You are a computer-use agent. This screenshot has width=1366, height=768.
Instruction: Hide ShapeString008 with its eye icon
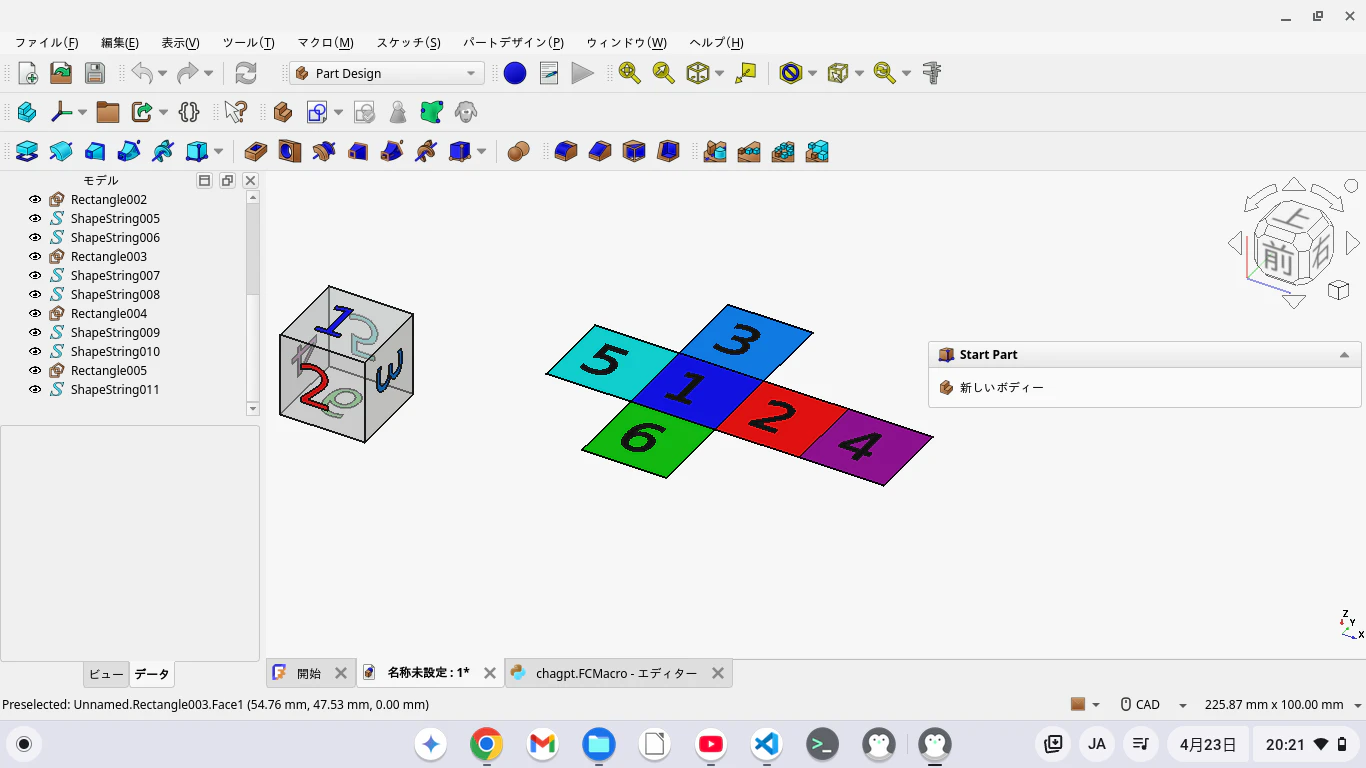point(35,295)
